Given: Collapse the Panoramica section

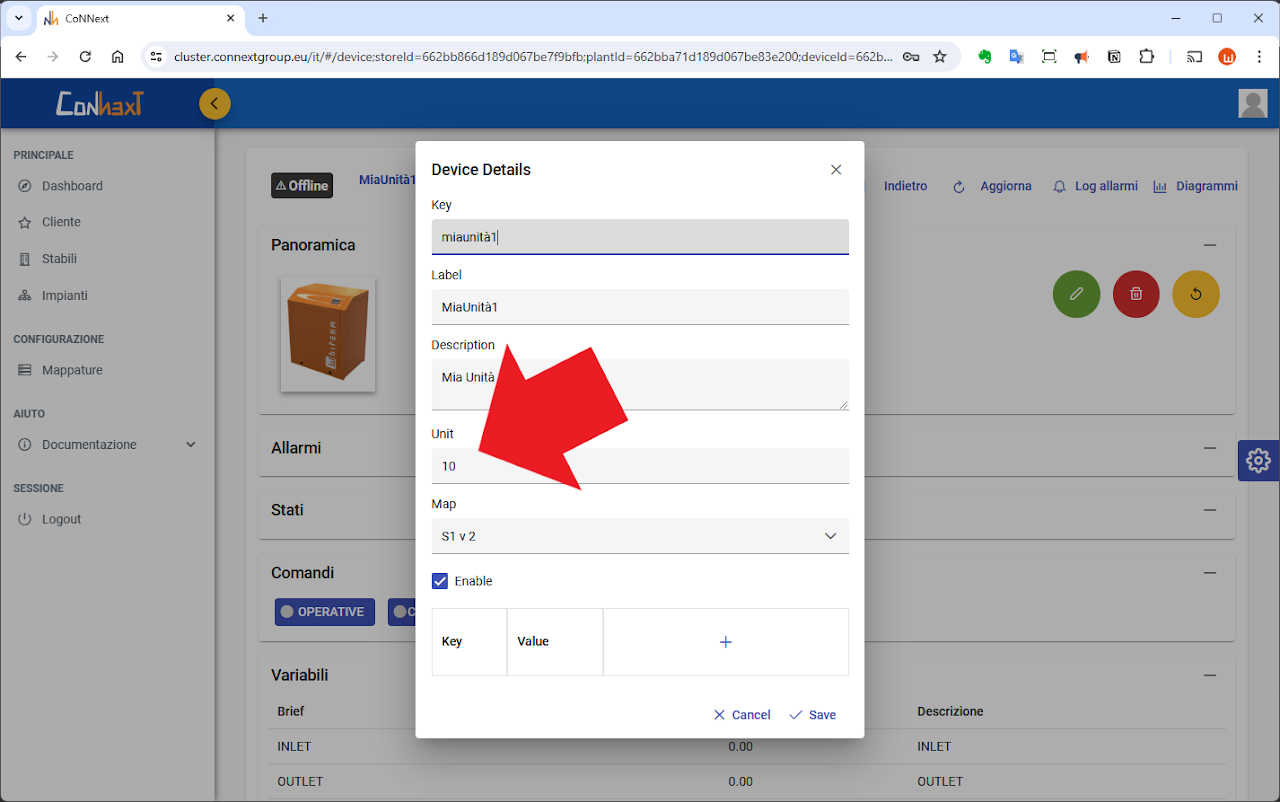Looking at the screenshot, I should (x=1210, y=245).
